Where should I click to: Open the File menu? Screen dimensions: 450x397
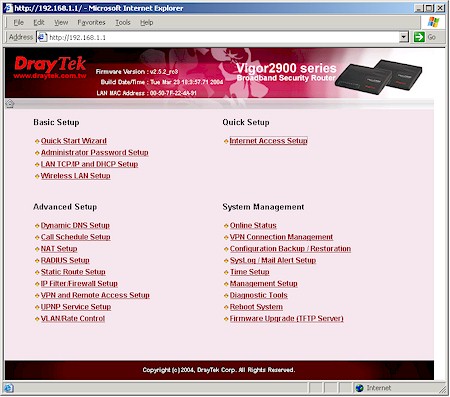click(x=18, y=22)
